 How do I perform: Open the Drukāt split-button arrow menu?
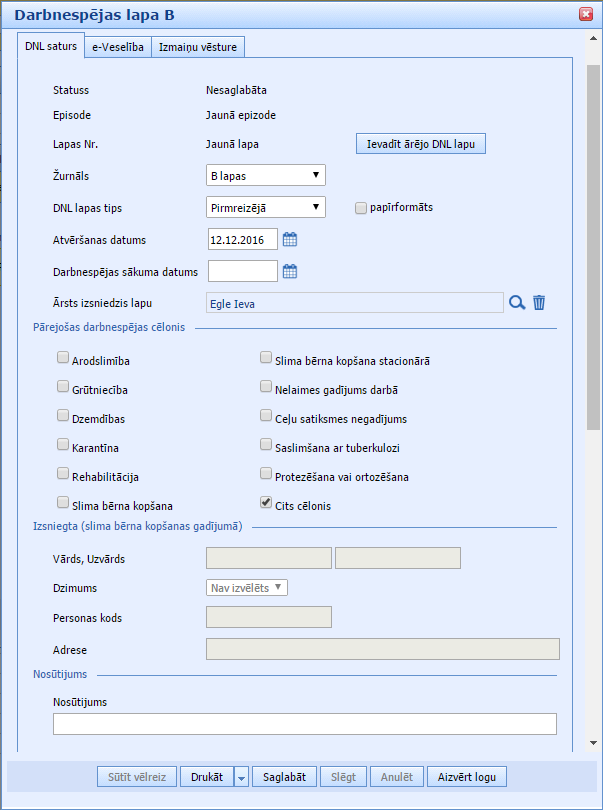point(241,777)
